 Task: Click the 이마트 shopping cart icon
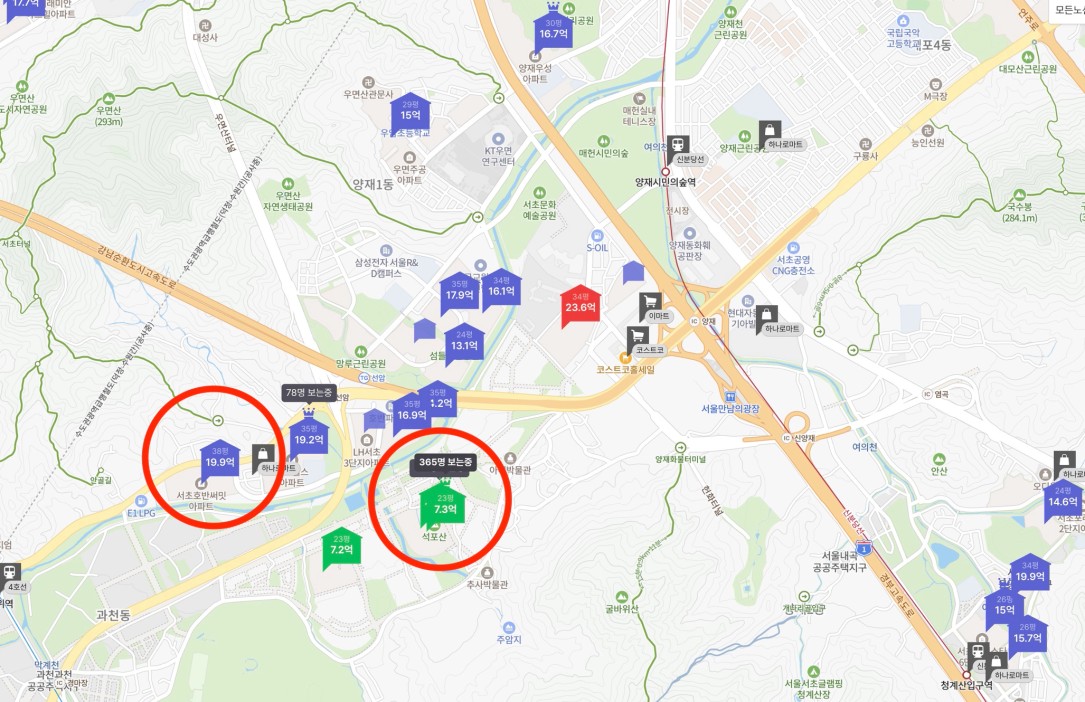coord(650,302)
